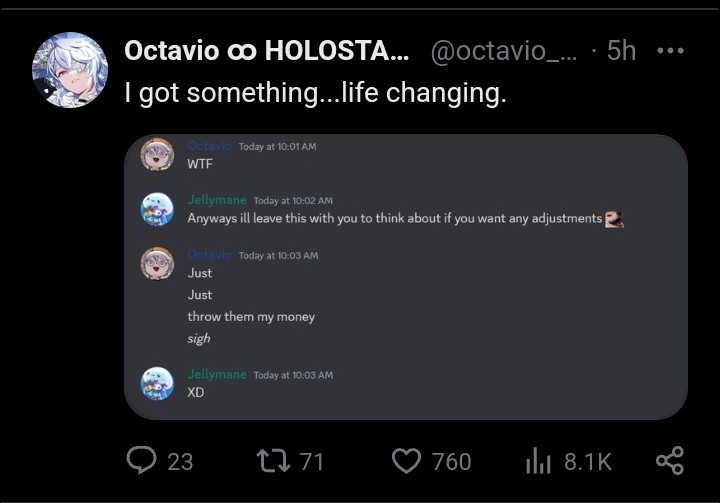Click the emoji after the adjustments message

click(615, 218)
